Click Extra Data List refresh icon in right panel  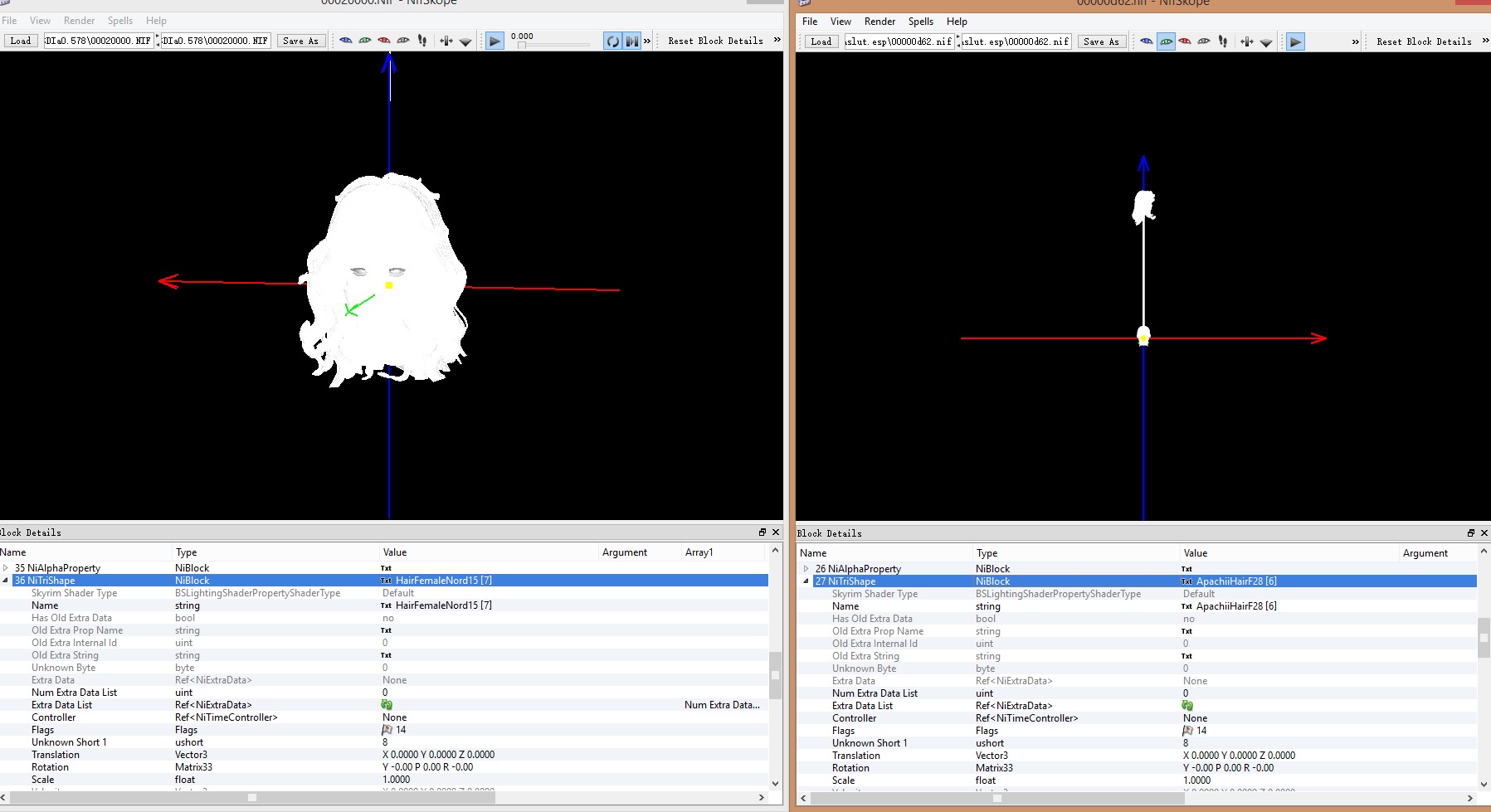[x=1187, y=706]
